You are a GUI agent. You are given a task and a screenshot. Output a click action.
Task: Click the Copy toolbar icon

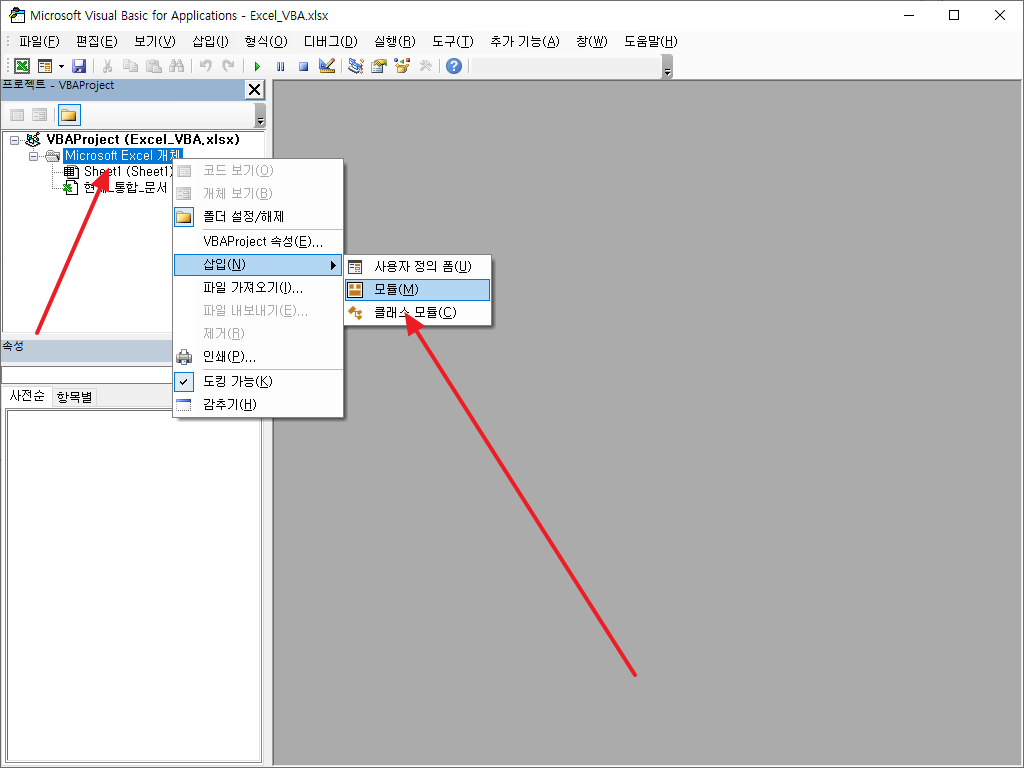[131, 66]
